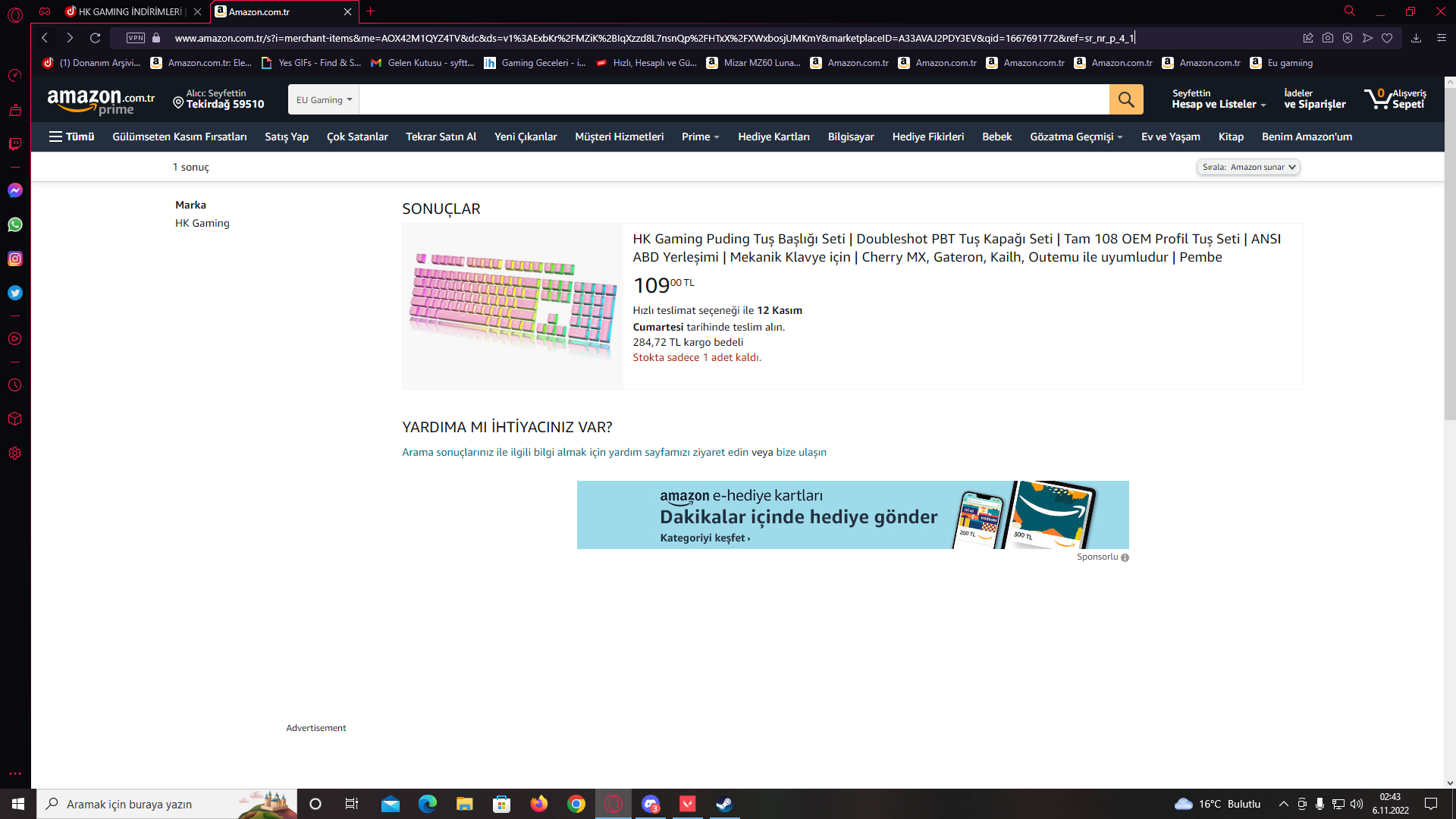
Task: Open the Twitter icon in Opera sidebar
Action: click(15, 293)
